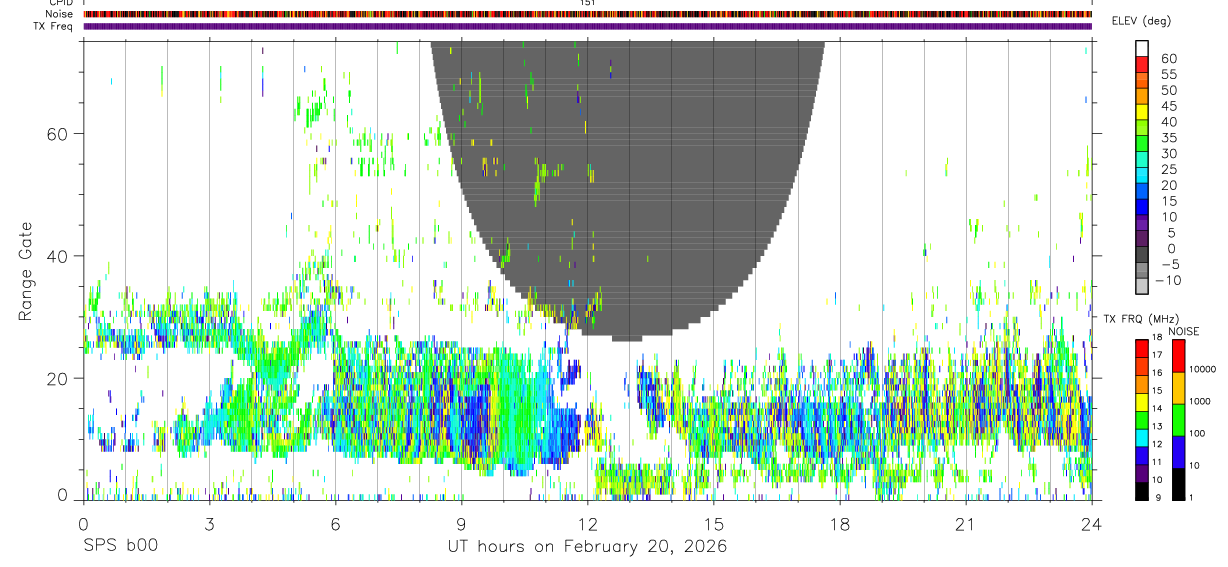This screenshot has width=1228, height=567.
Task: Click the 'ELEV (deg)' legend title
Action: (1141, 21)
